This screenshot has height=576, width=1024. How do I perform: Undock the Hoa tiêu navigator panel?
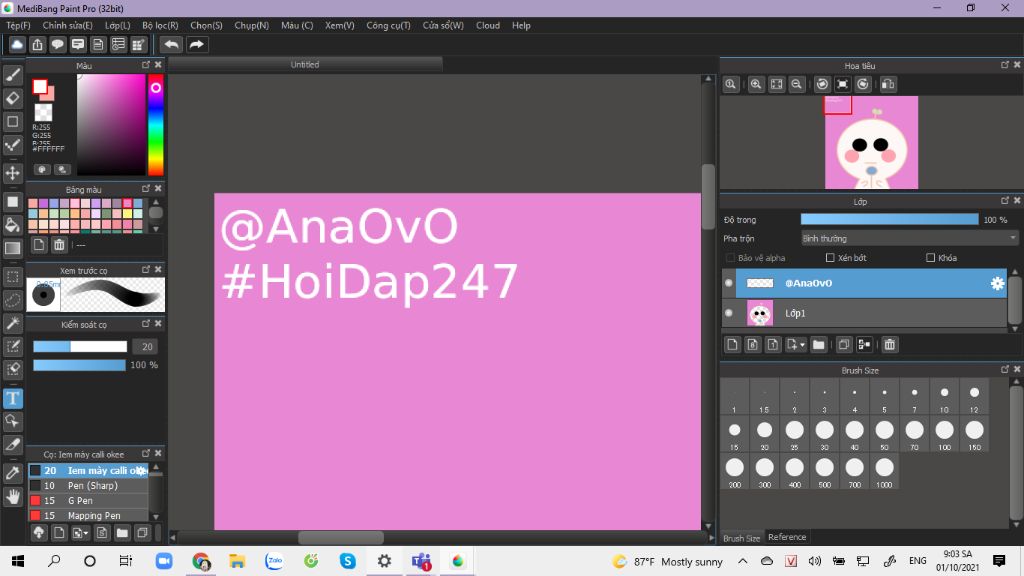pyautogui.click(x=1004, y=65)
